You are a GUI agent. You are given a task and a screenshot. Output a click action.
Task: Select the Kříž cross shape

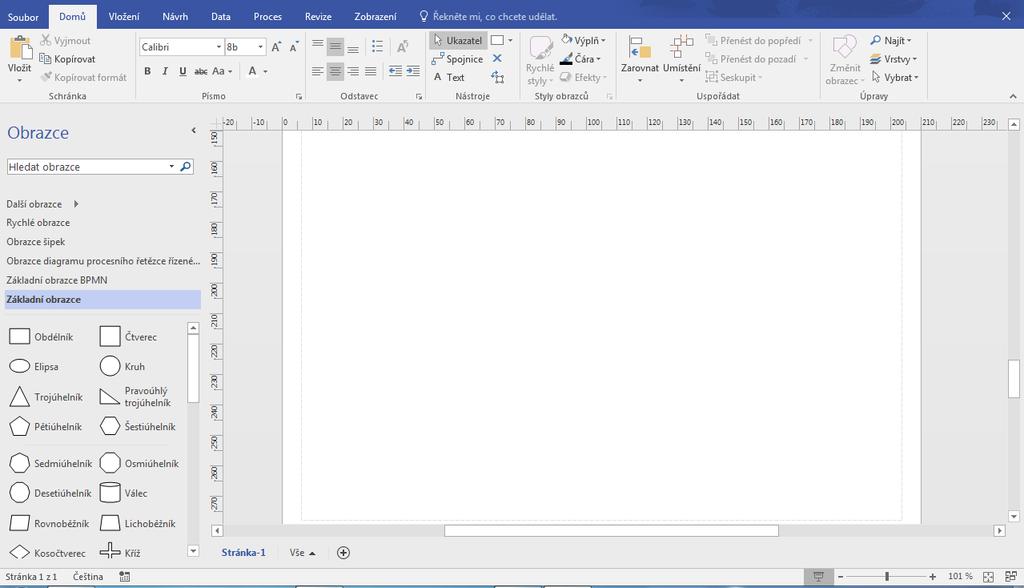120,553
